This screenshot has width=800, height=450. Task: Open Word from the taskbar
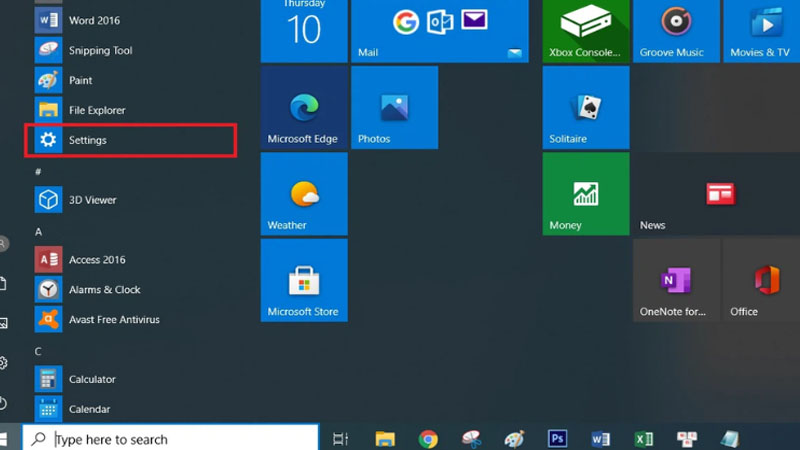pyautogui.click(x=601, y=439)
